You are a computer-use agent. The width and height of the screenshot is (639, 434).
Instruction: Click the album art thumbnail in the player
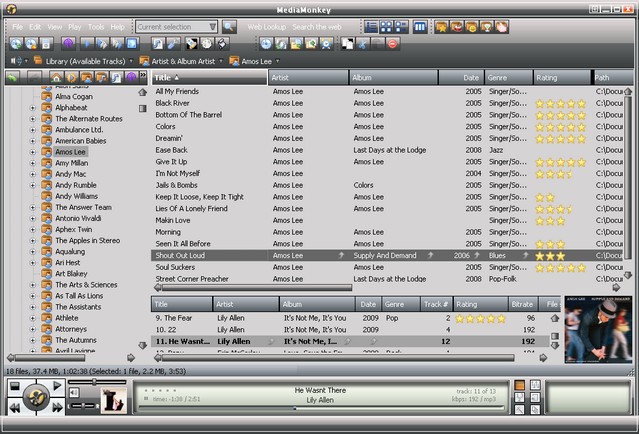[114, 401]
